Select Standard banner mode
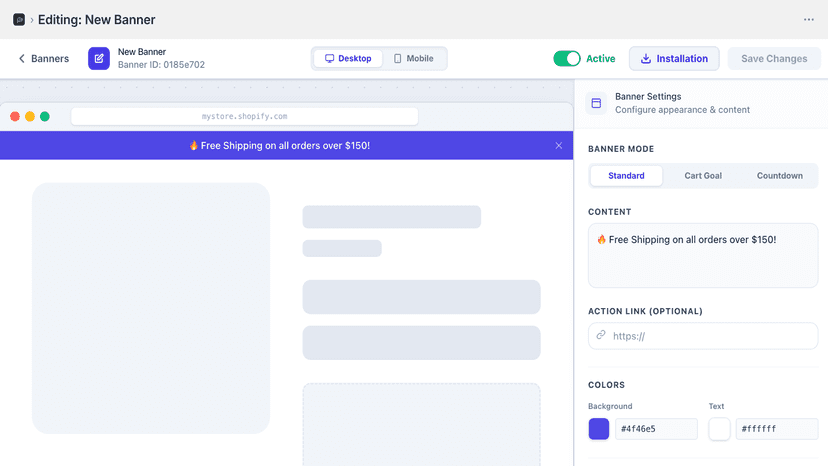The height and width of the screenshot is (466, 828). pyautogui.click(x=626, y=176)
